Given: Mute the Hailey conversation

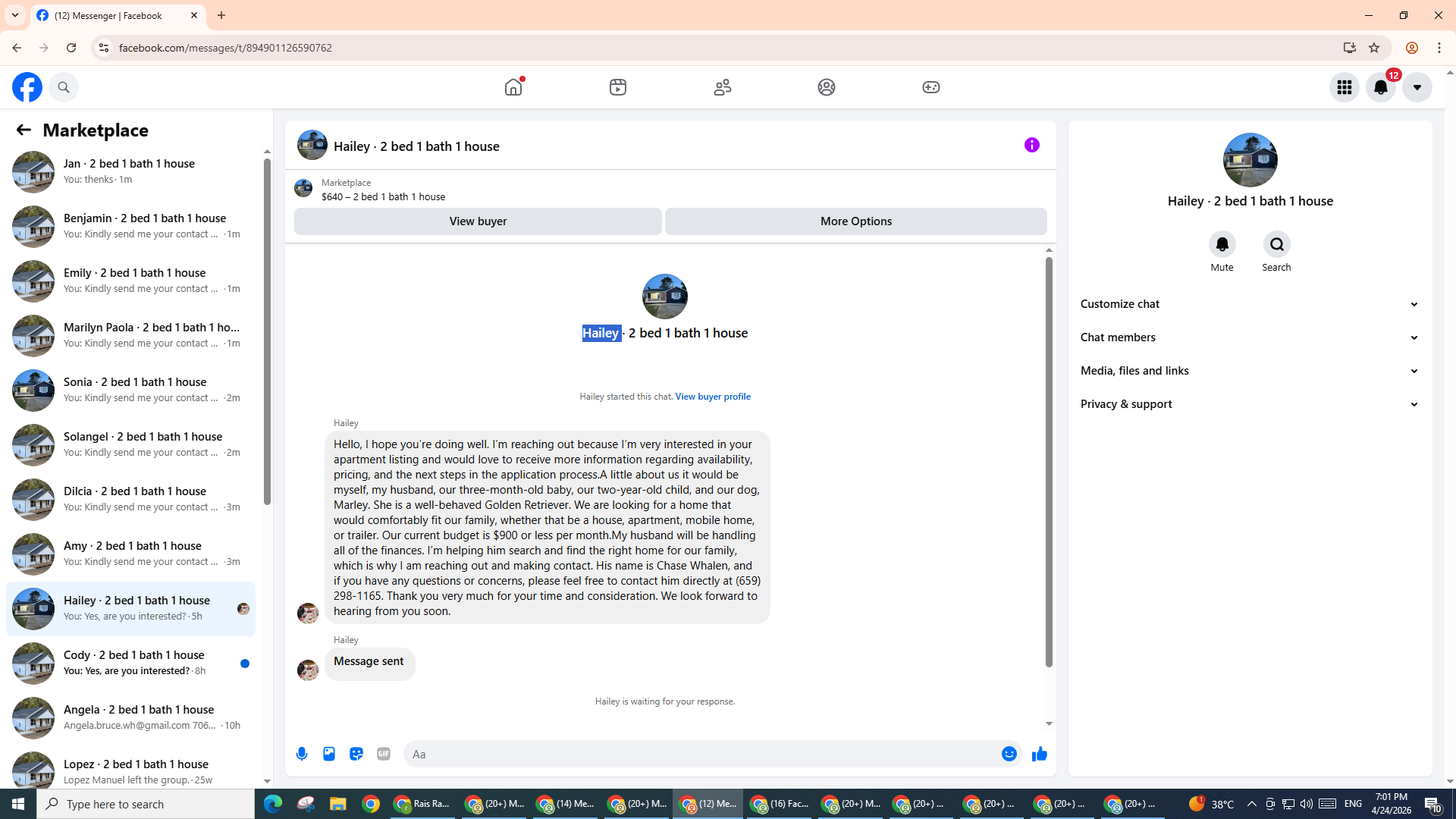Looking at the screenshot, I should [1222, 244].
